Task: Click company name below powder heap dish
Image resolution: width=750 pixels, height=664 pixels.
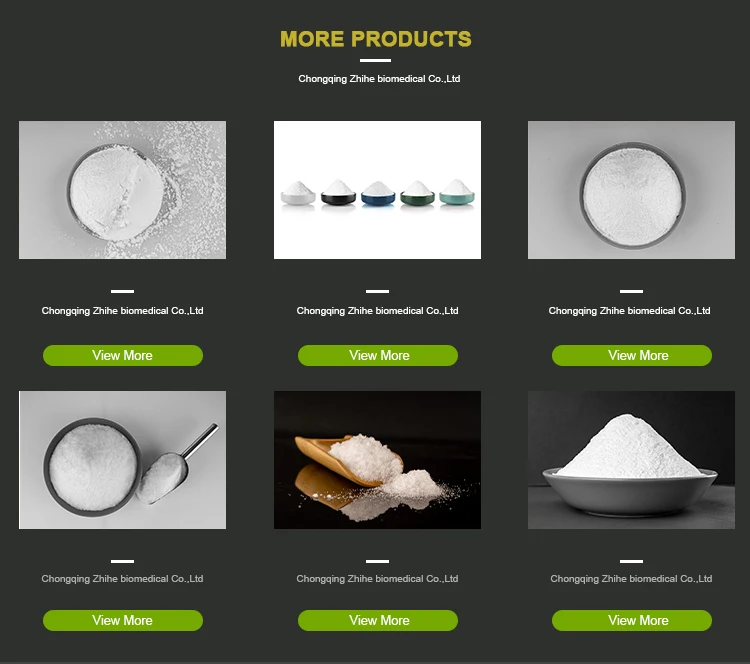Action: 631,579
